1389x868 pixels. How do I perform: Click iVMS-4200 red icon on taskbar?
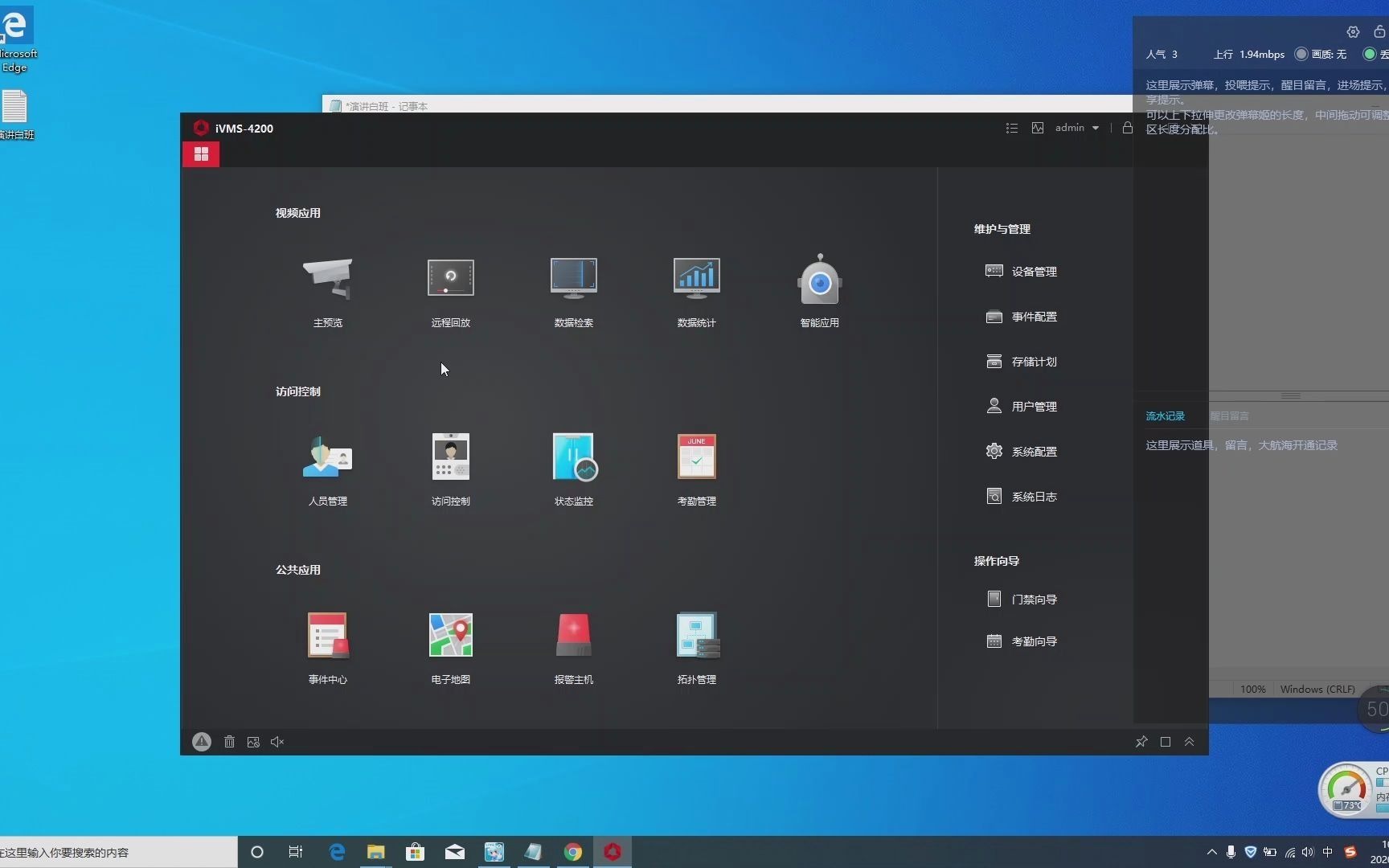pos(613,852)
